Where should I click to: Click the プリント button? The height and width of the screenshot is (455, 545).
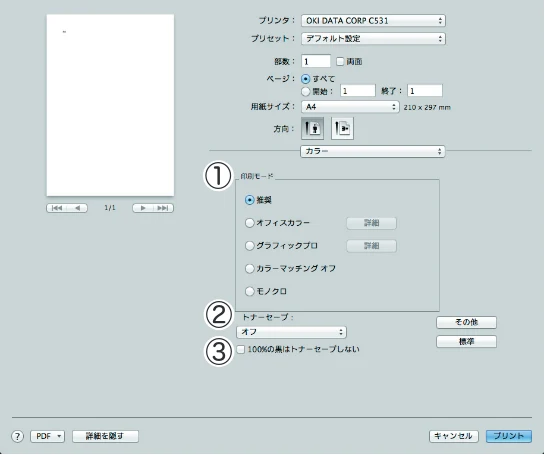(509, 436)
